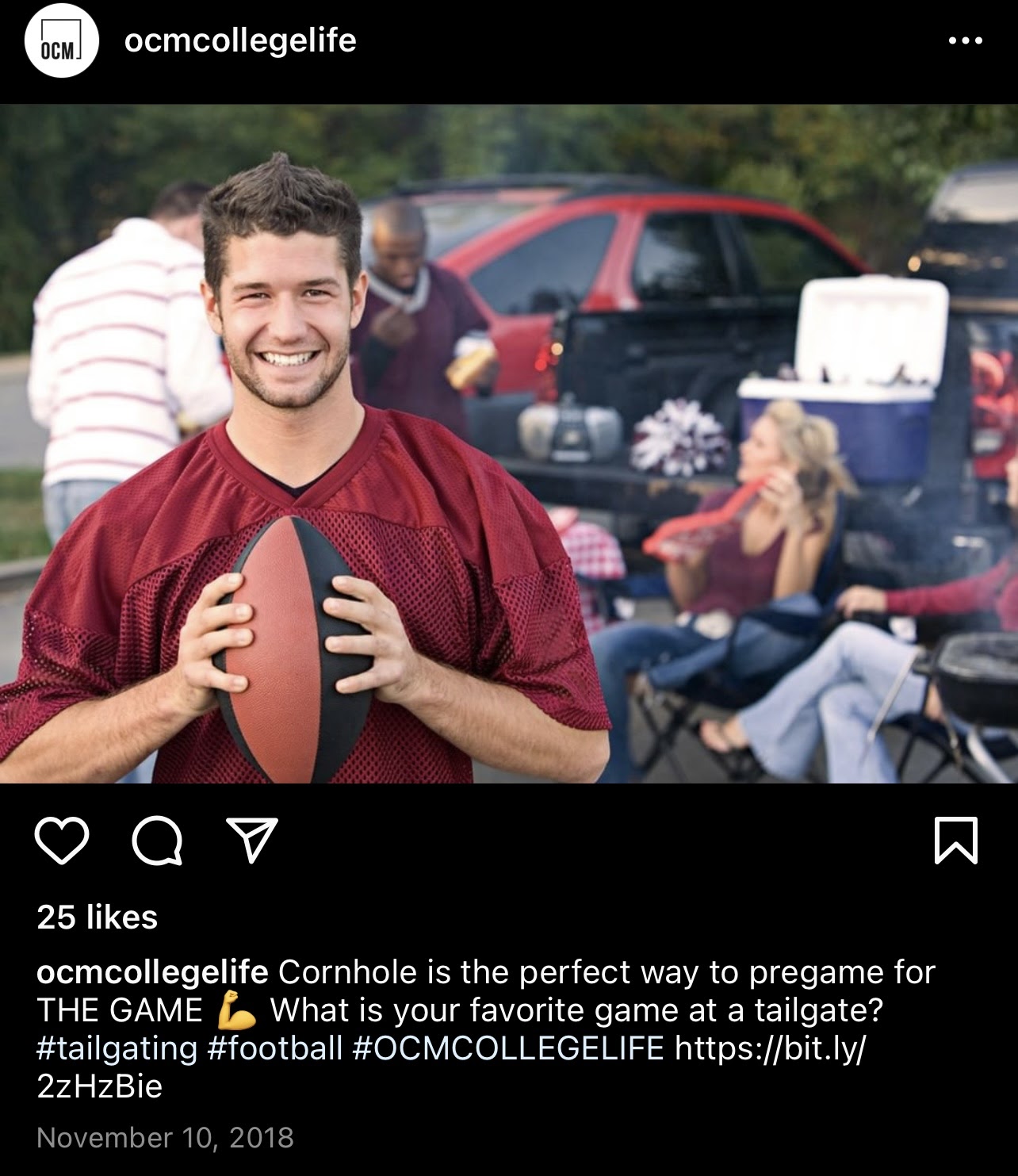The width and height of the screenshot is (1018, 1176).
Task: Click ocmcollegelife username in the caption
Action: [x=153, y=972]
